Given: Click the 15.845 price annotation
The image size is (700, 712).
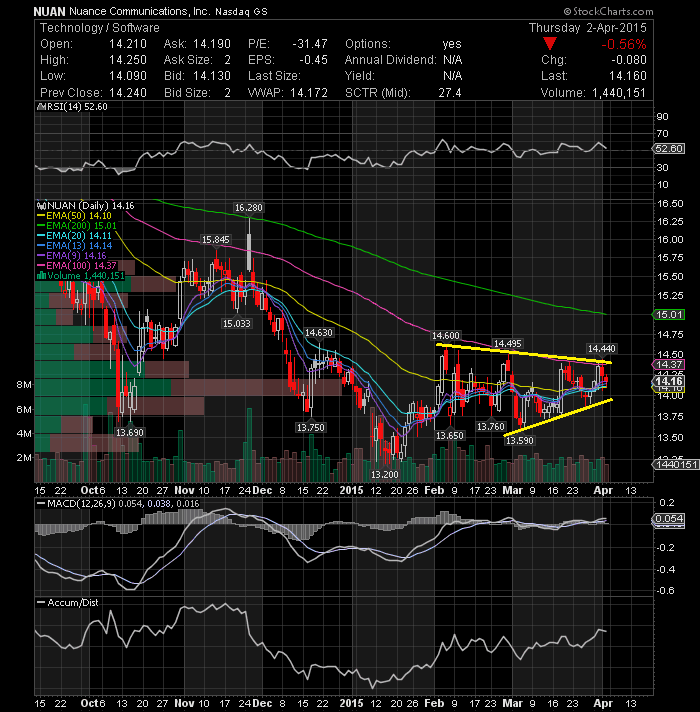Looking at the screenshot, I should pyautogui.click(x=216, y=239).
